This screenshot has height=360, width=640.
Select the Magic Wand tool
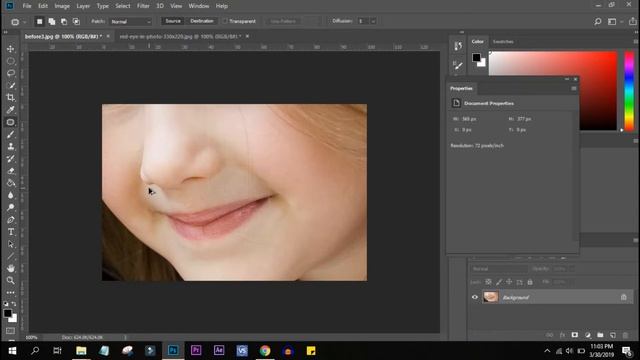pyautogui.click(x=11, y=86)
